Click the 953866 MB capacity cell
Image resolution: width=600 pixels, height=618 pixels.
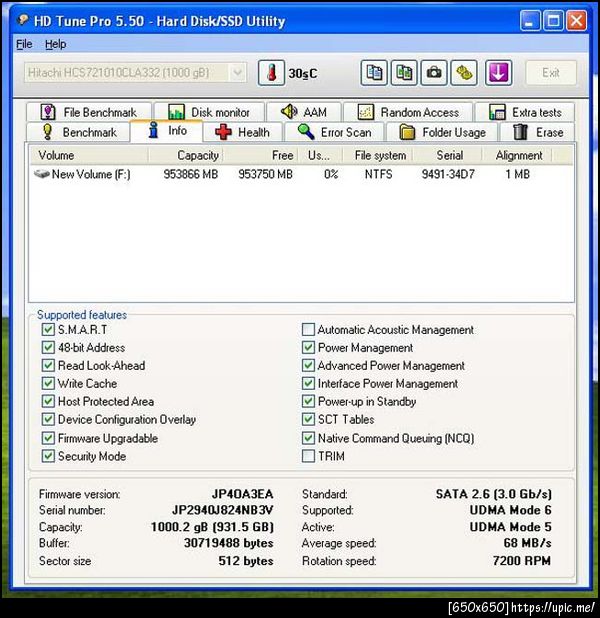[191, 174]
